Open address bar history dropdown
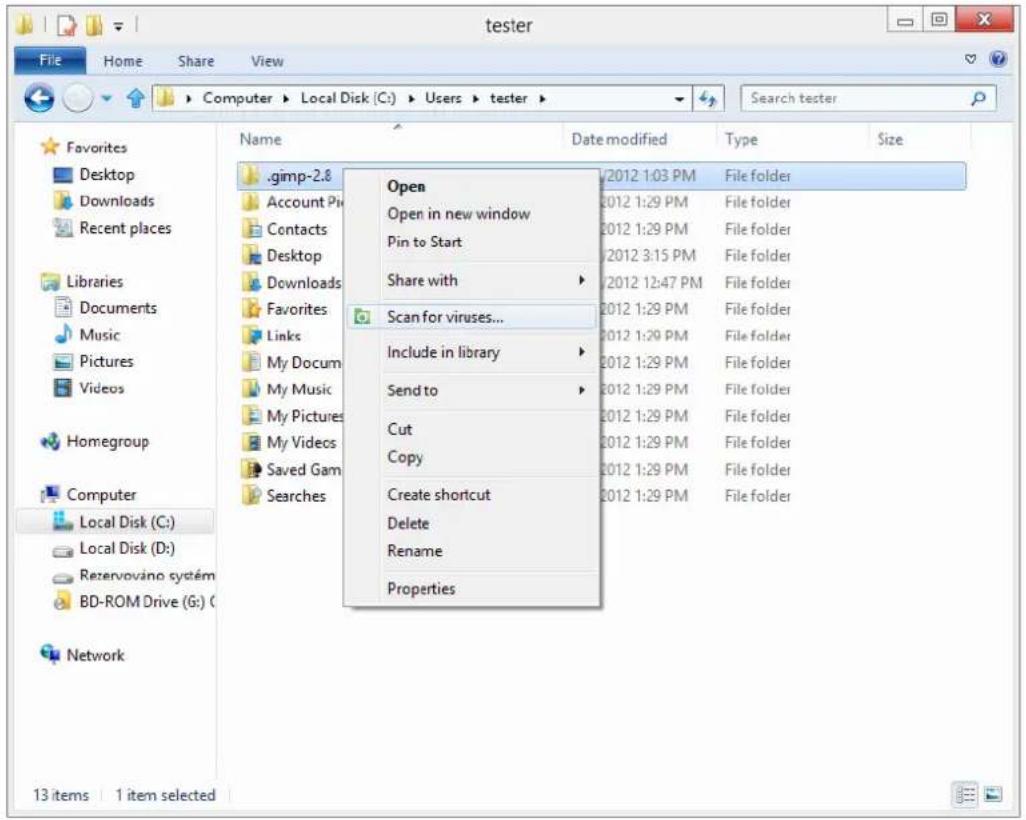 point(679,99)
